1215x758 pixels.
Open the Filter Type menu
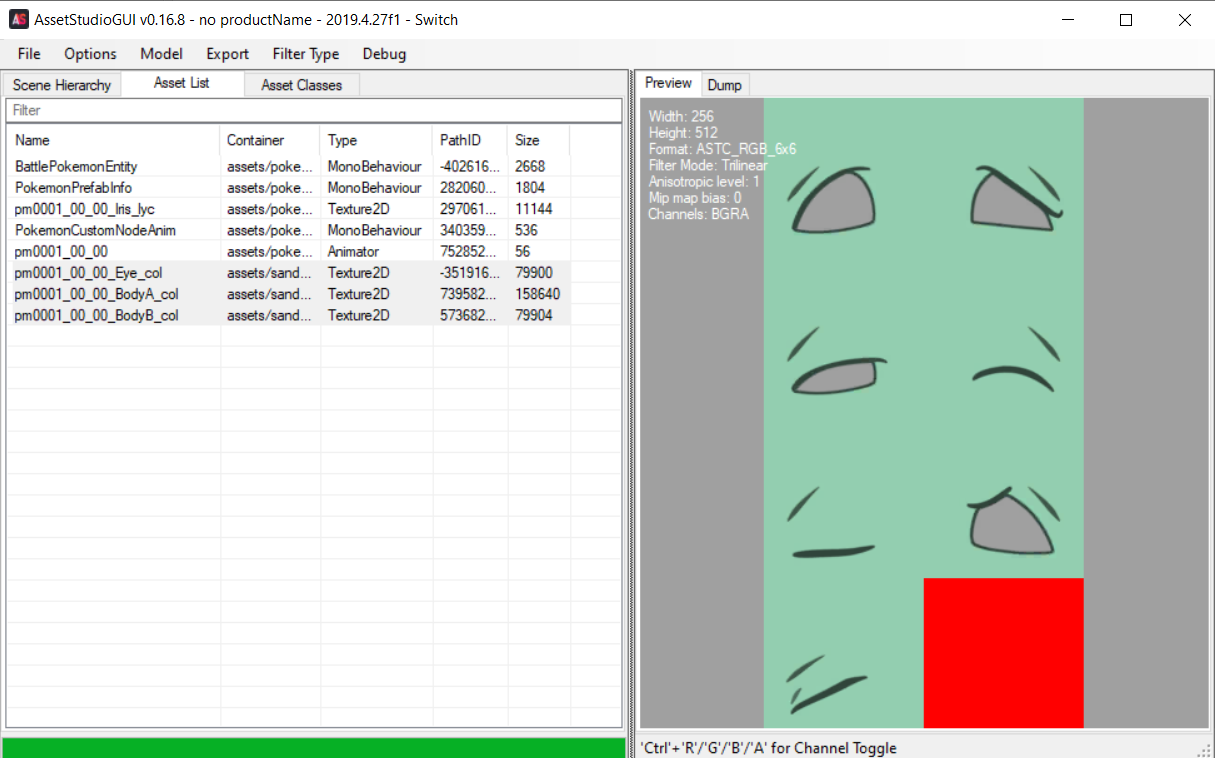[x=306, y=54]
